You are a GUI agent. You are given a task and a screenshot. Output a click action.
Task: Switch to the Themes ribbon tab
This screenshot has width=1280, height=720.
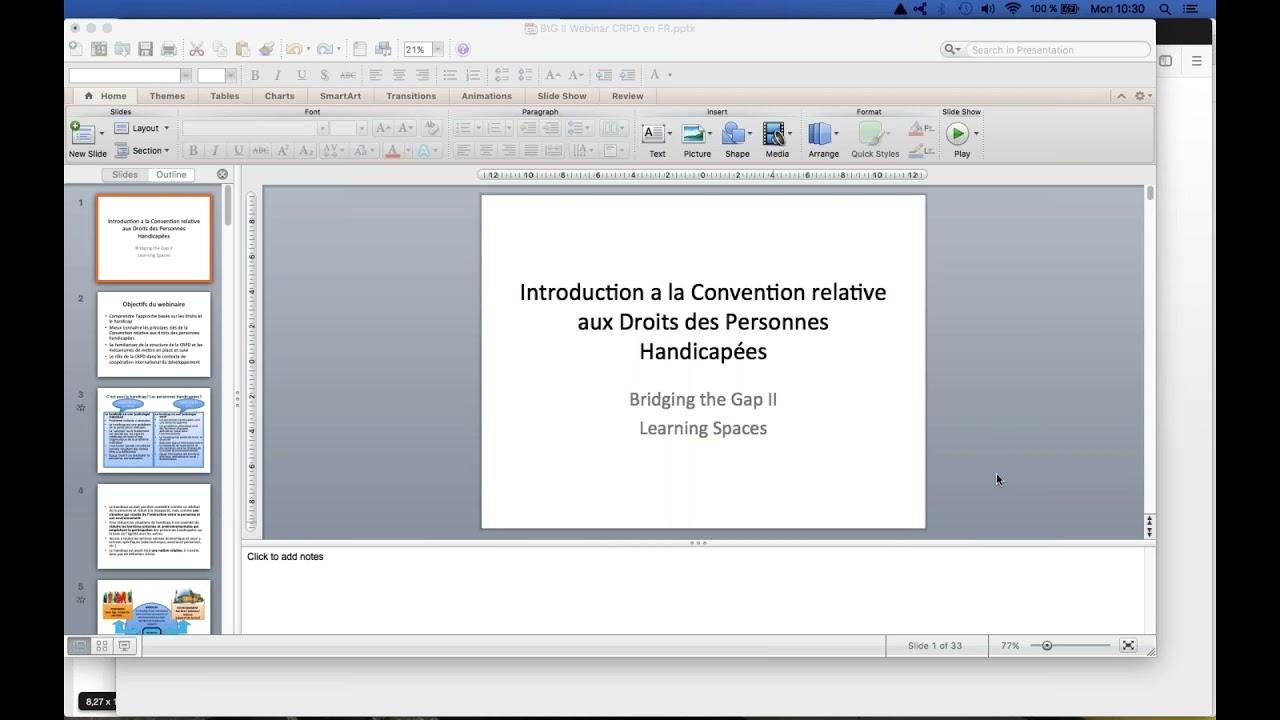coord(167,96)
